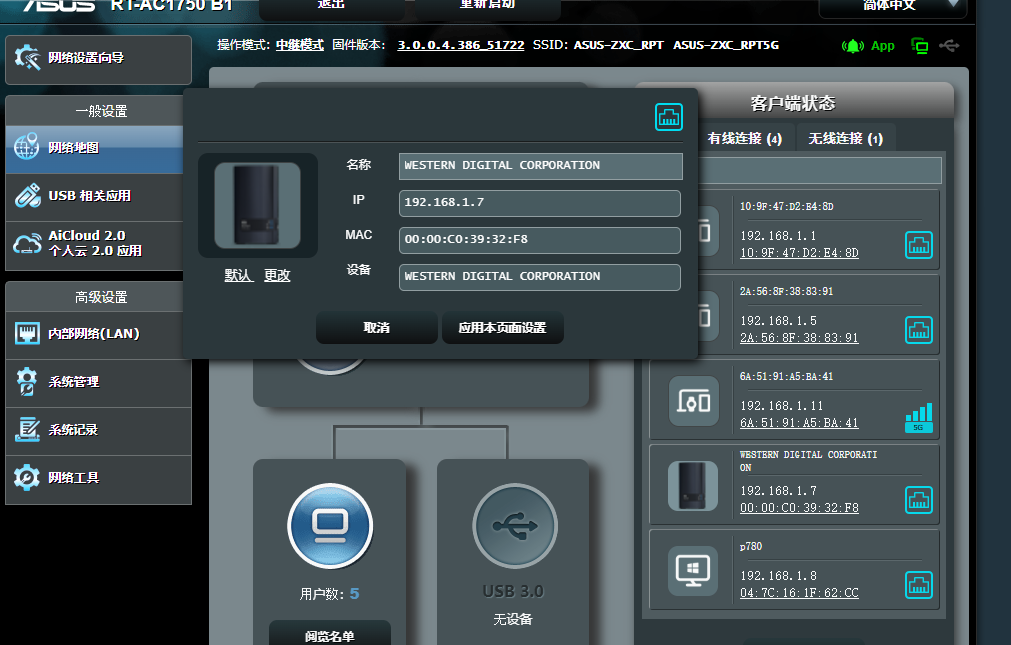Click MAC link 04:7C:16:1F:62:CC

click(799, 593)
